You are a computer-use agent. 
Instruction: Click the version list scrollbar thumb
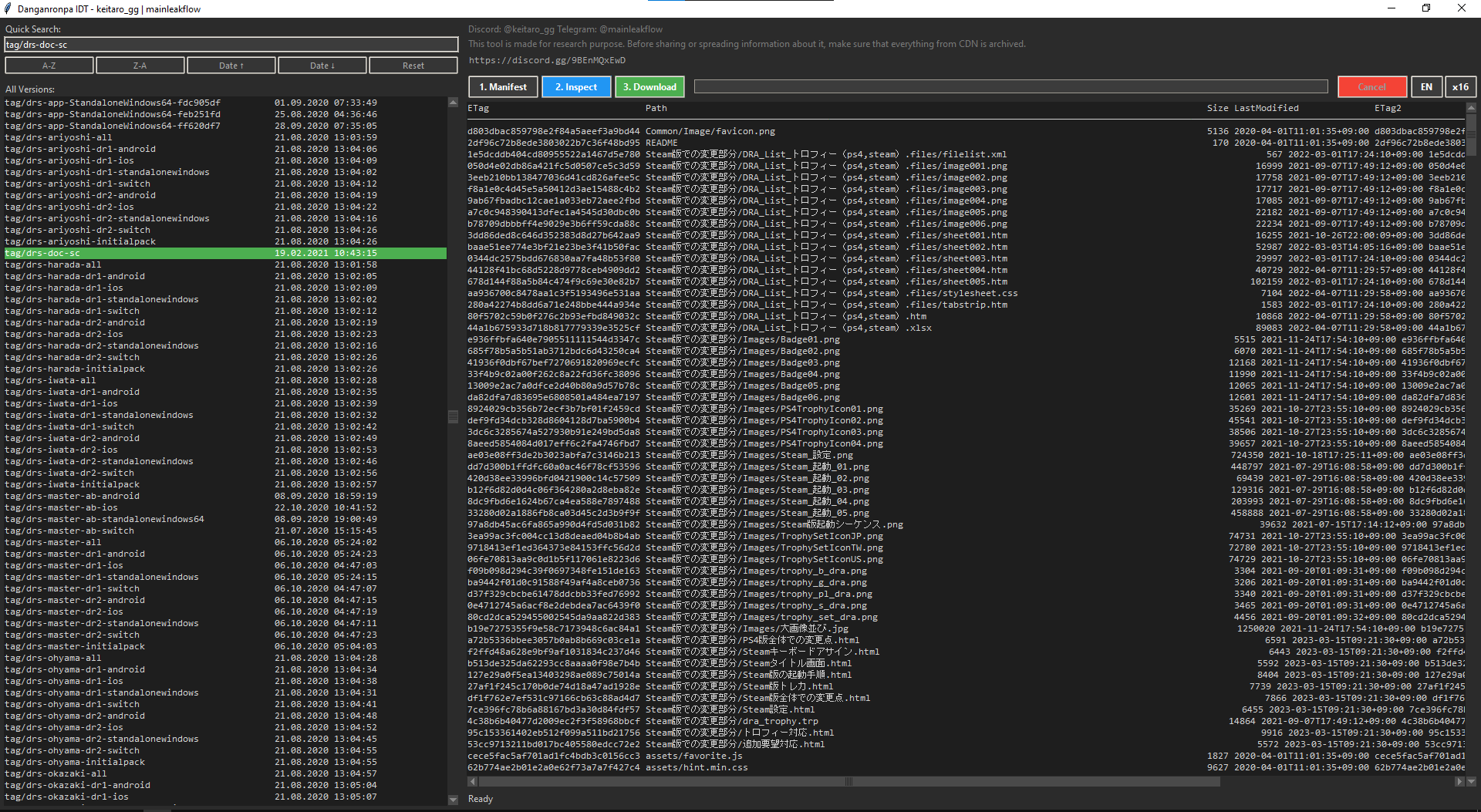453,417
